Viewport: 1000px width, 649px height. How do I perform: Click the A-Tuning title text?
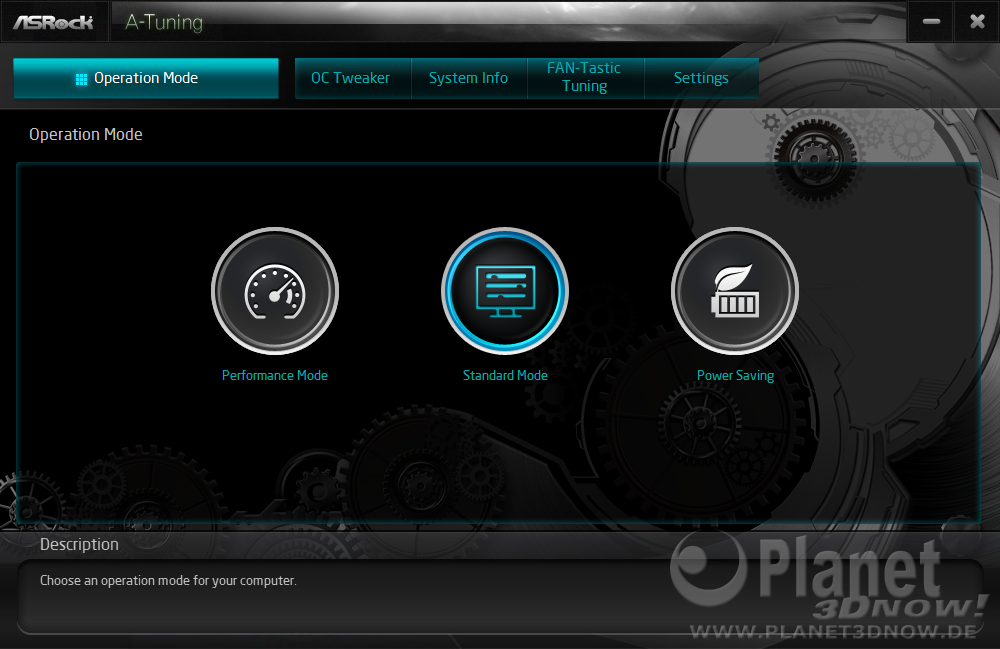pos(164,22)
